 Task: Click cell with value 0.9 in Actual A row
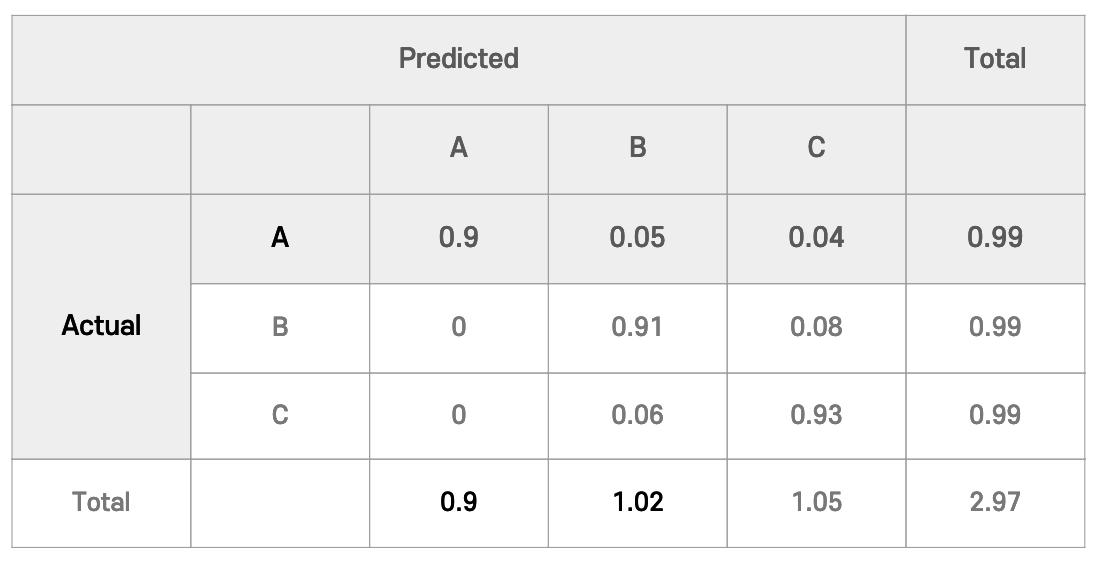459,239
